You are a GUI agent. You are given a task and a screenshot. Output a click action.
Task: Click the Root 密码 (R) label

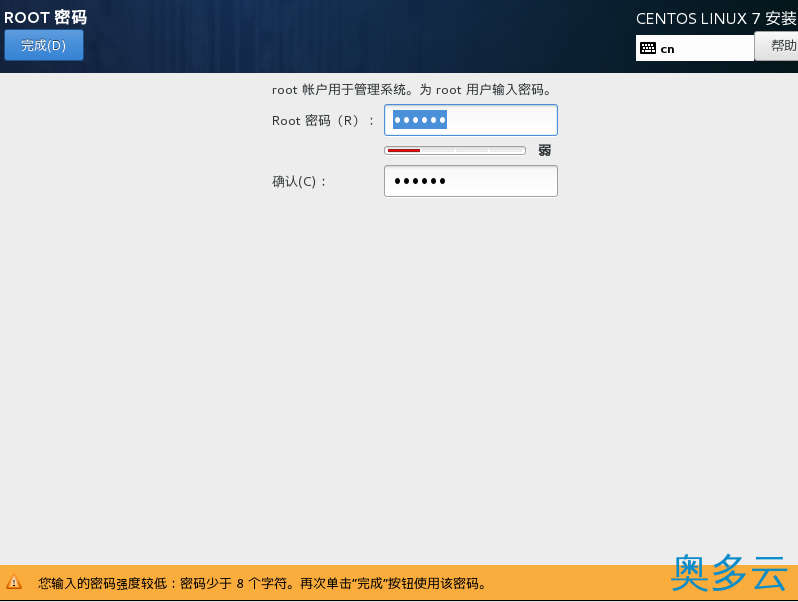coord(323,121)
